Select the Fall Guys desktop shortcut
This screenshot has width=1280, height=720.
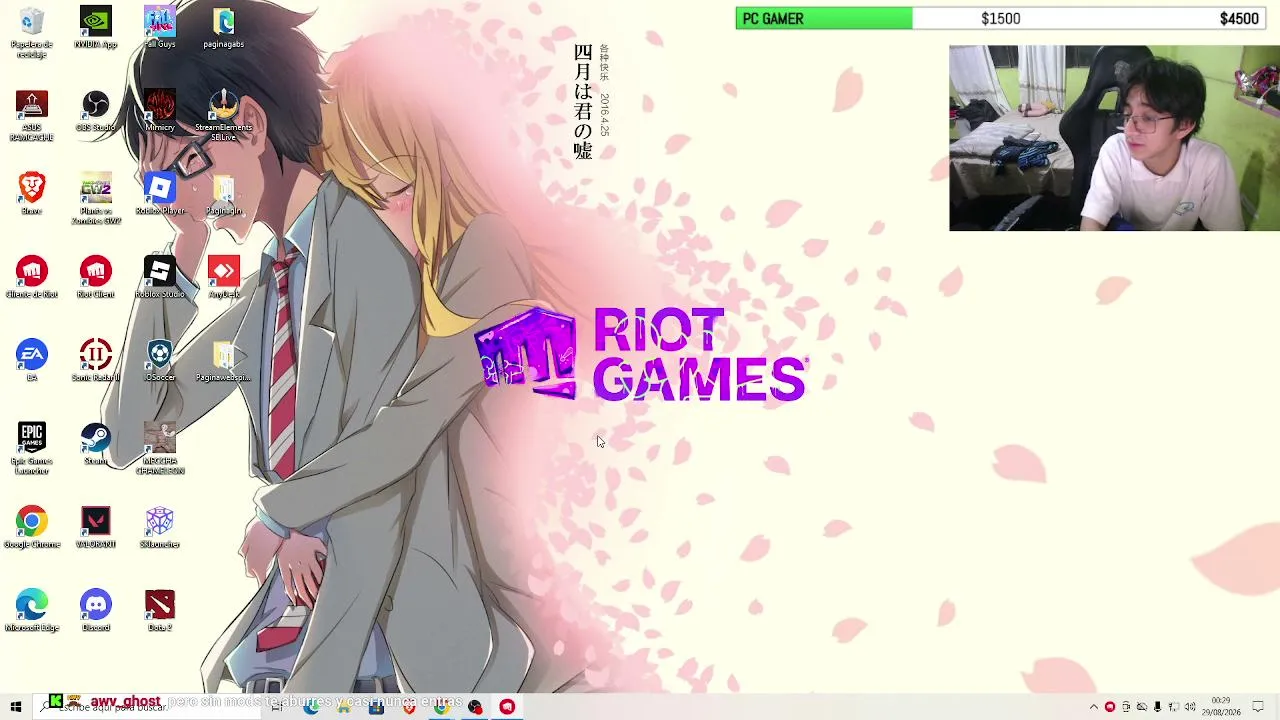(160, 28)
